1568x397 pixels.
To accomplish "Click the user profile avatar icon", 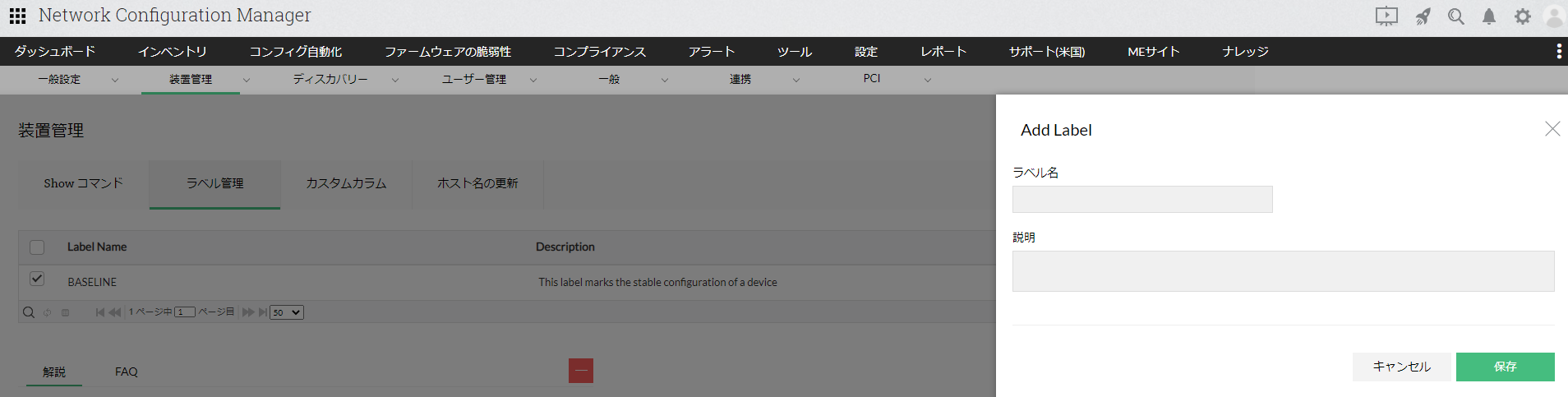I will [x=1556, y=16].
